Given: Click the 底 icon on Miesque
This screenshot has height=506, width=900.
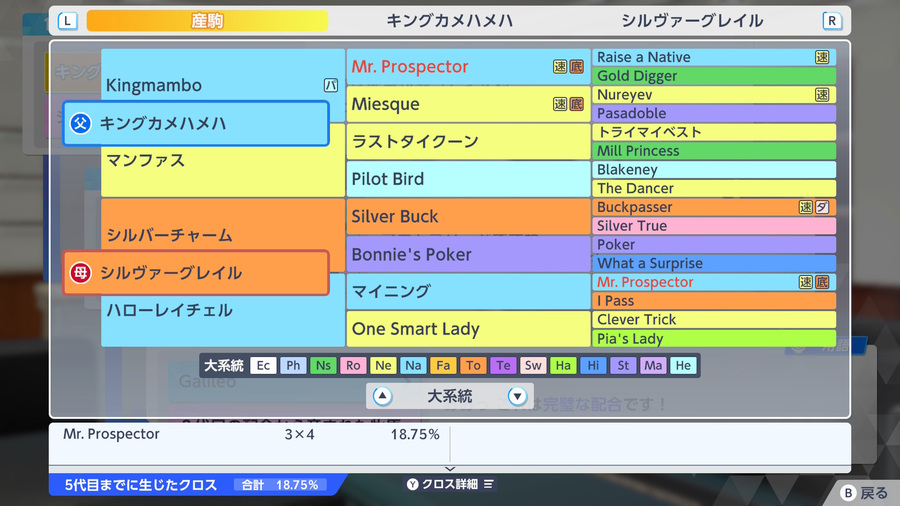Looking at the screenshot, I should point(576,104).
